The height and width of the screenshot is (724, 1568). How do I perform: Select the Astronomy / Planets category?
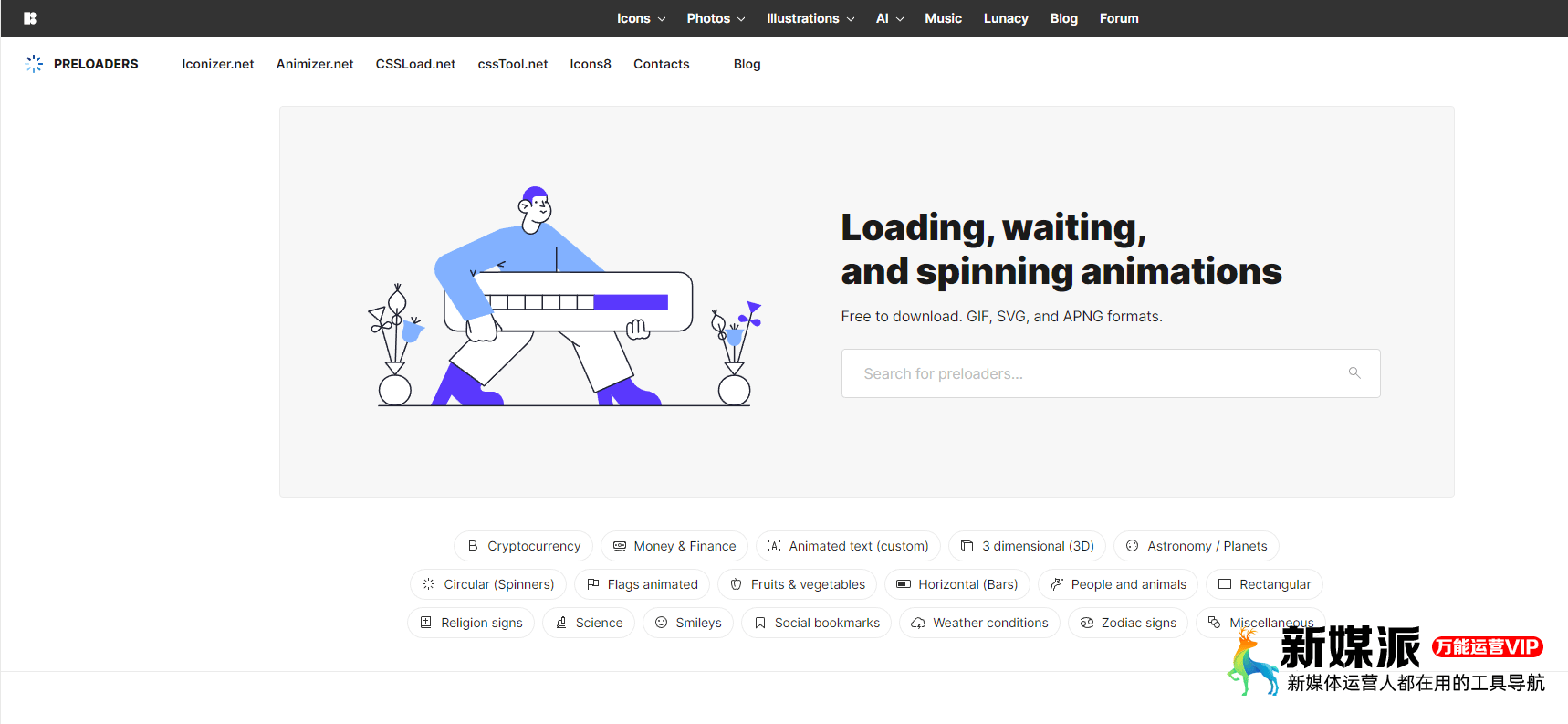coord(1197,546)
